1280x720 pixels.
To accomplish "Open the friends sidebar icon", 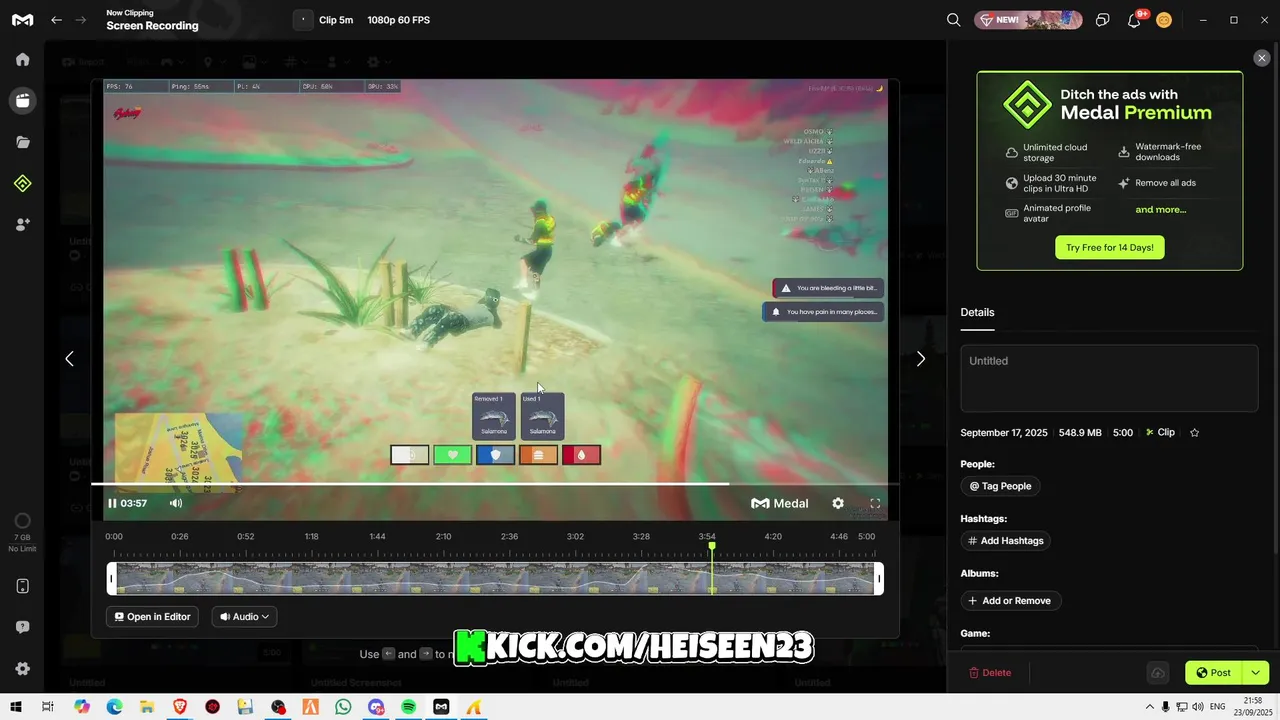I will (x=22, y=225).
